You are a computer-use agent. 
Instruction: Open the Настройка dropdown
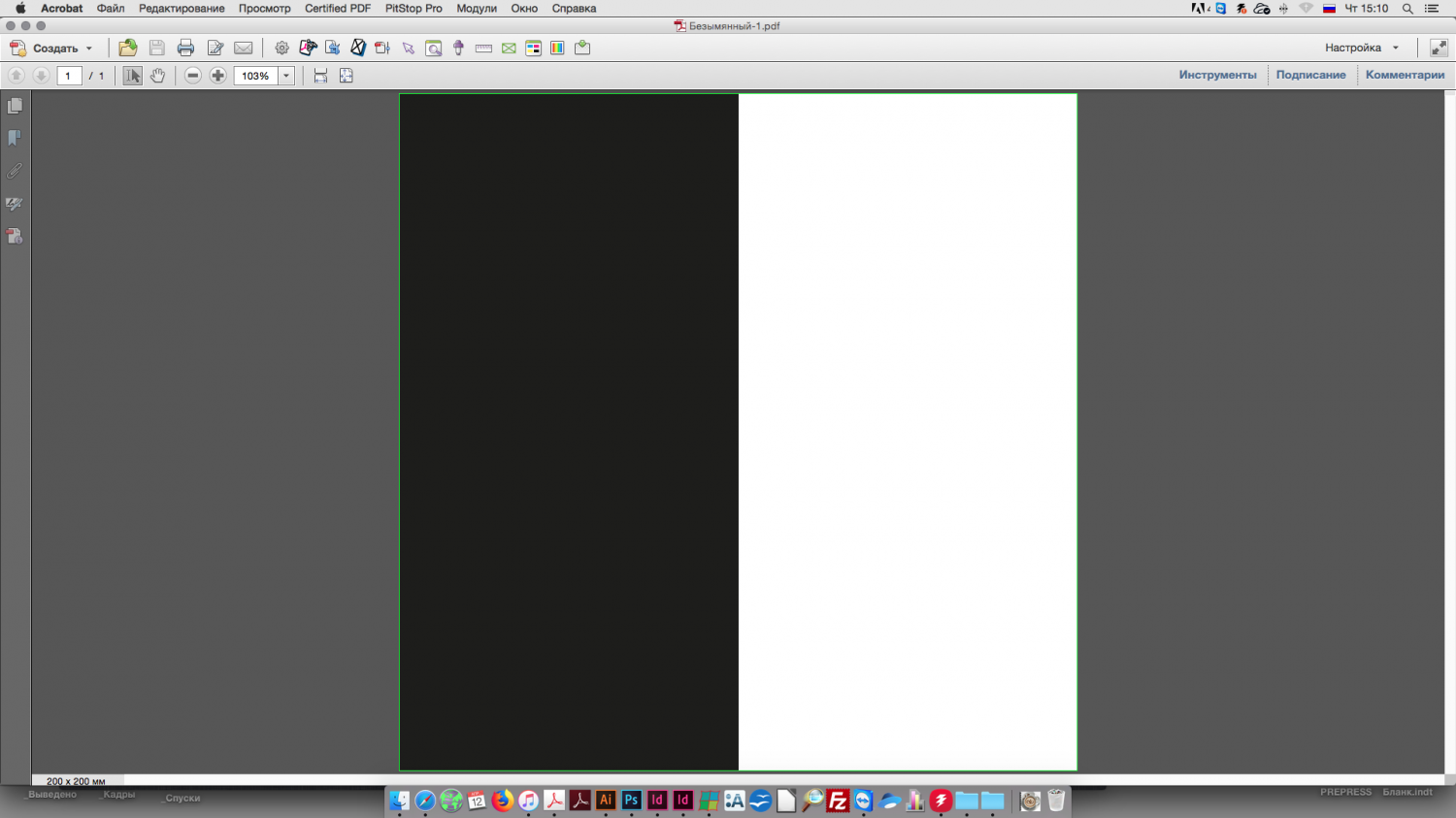pos(1362,48)
